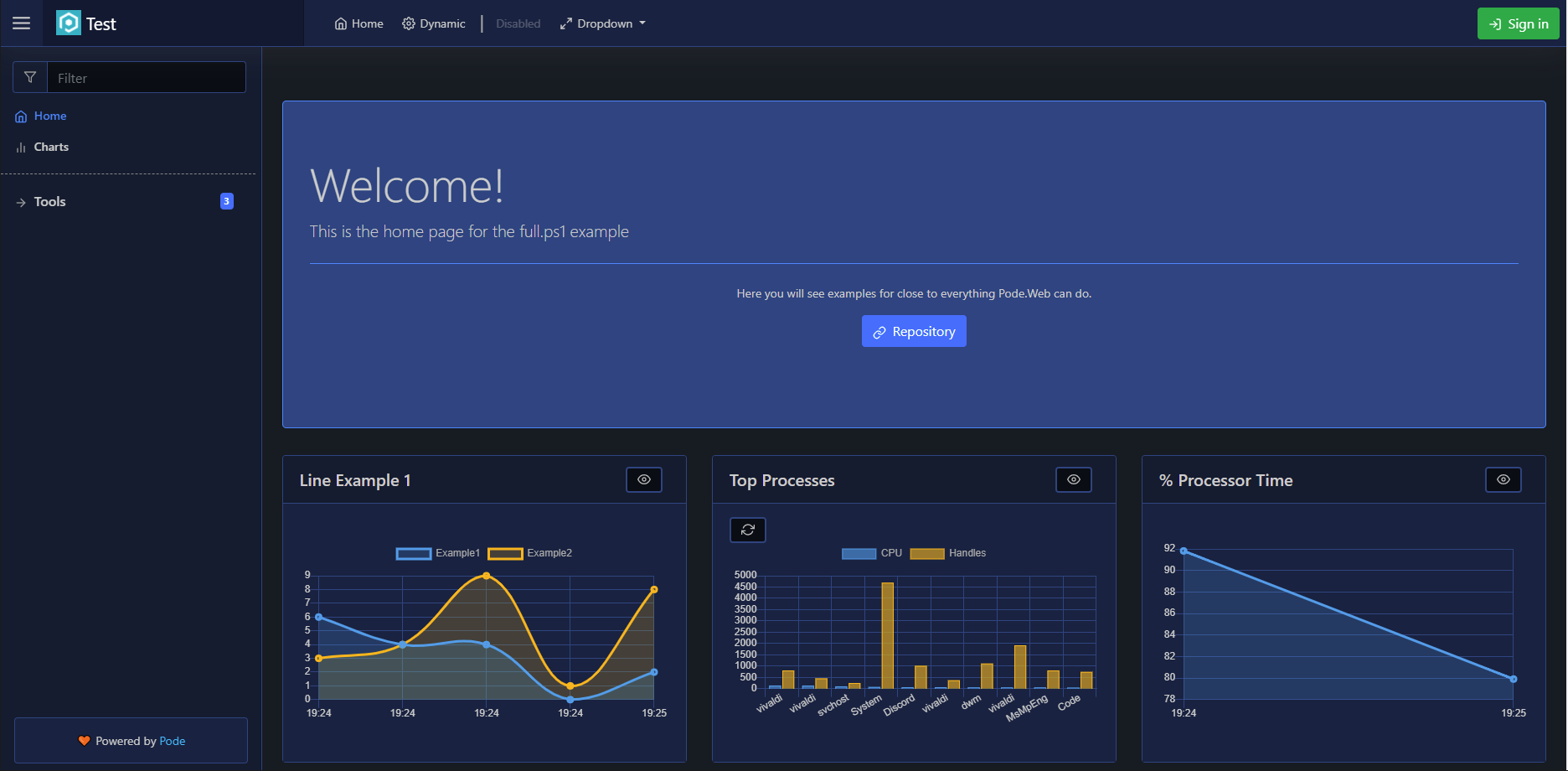Click the expand arrows icon beside Dropdown

[x=566, y=23]
